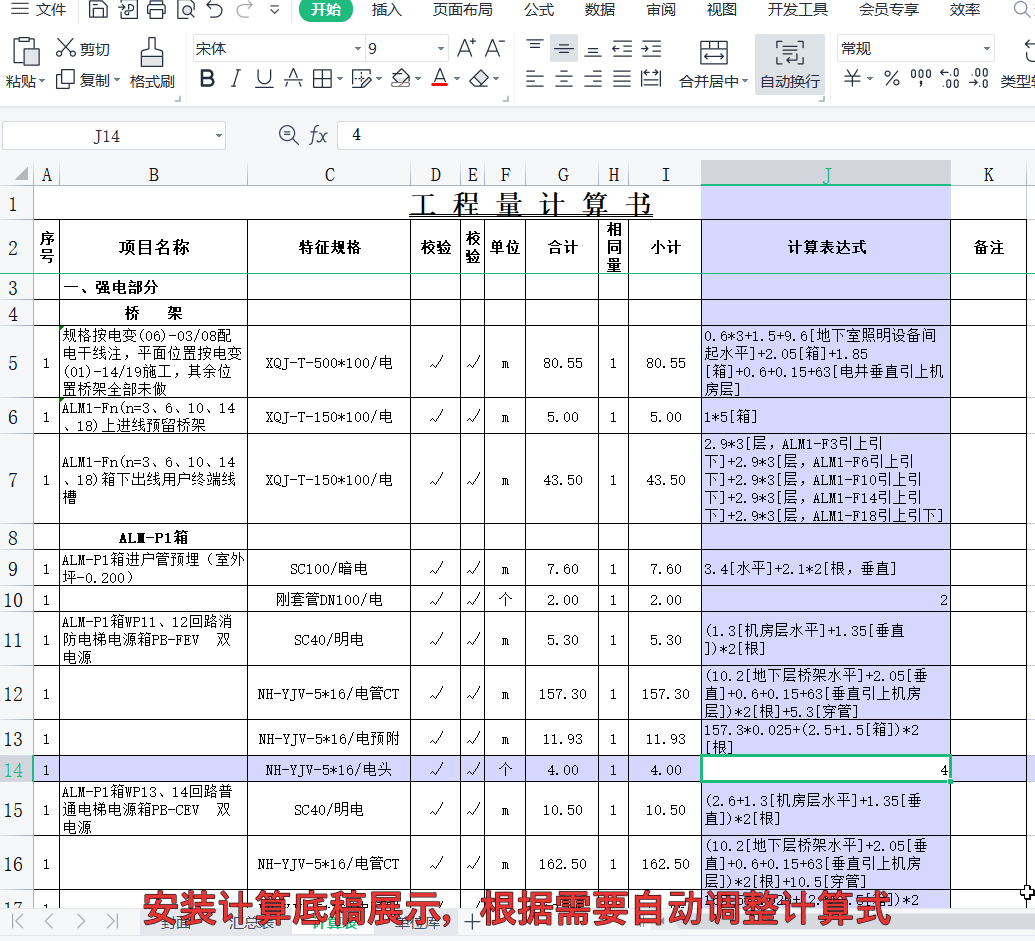The height and width of the screenshot is (941, 1035).
Task: Decrease decimal places
Action: tap(979, 79)
